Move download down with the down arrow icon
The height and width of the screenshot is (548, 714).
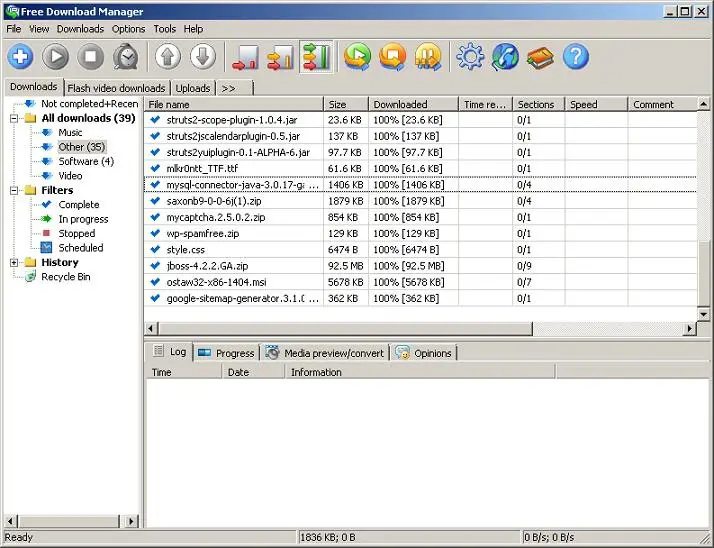[203, 57]
